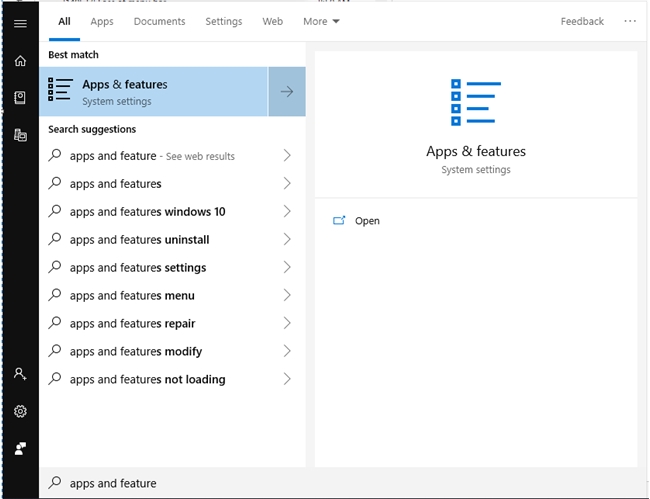The height and width of the screenshot is (499, 650).
Task: Switch to the Documents tab
Action: (x=159, y=22)
